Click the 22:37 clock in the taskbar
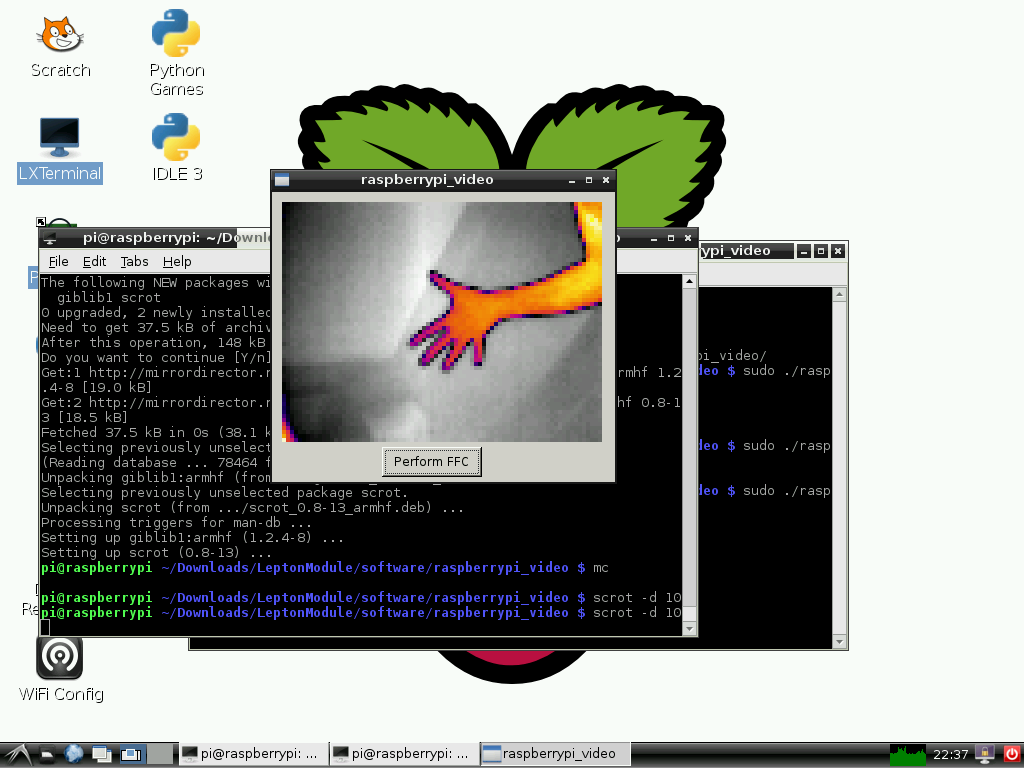Image resolution: width=1024 pixels, height=768 pixels. 950,754
